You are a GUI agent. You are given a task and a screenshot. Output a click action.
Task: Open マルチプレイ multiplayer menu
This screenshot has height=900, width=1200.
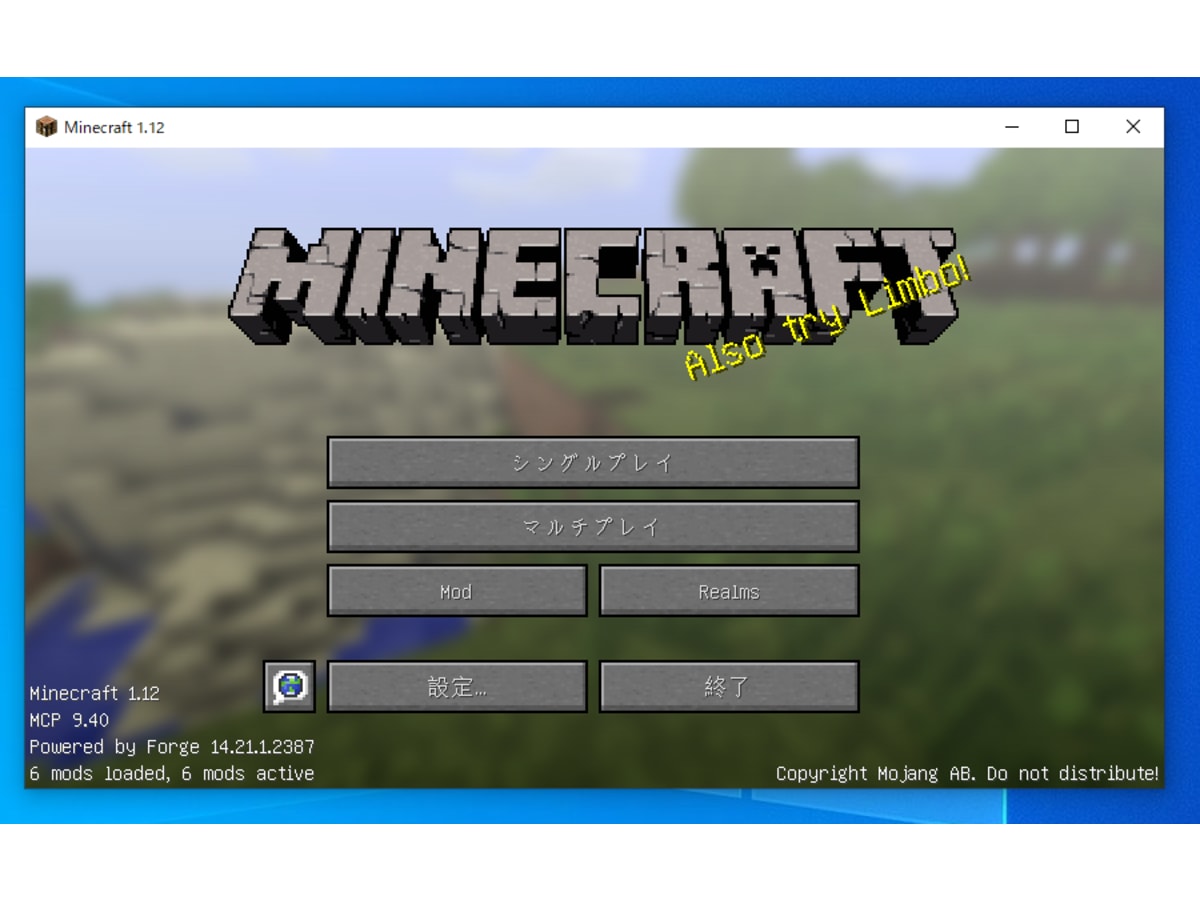click(x=593, y=527)
